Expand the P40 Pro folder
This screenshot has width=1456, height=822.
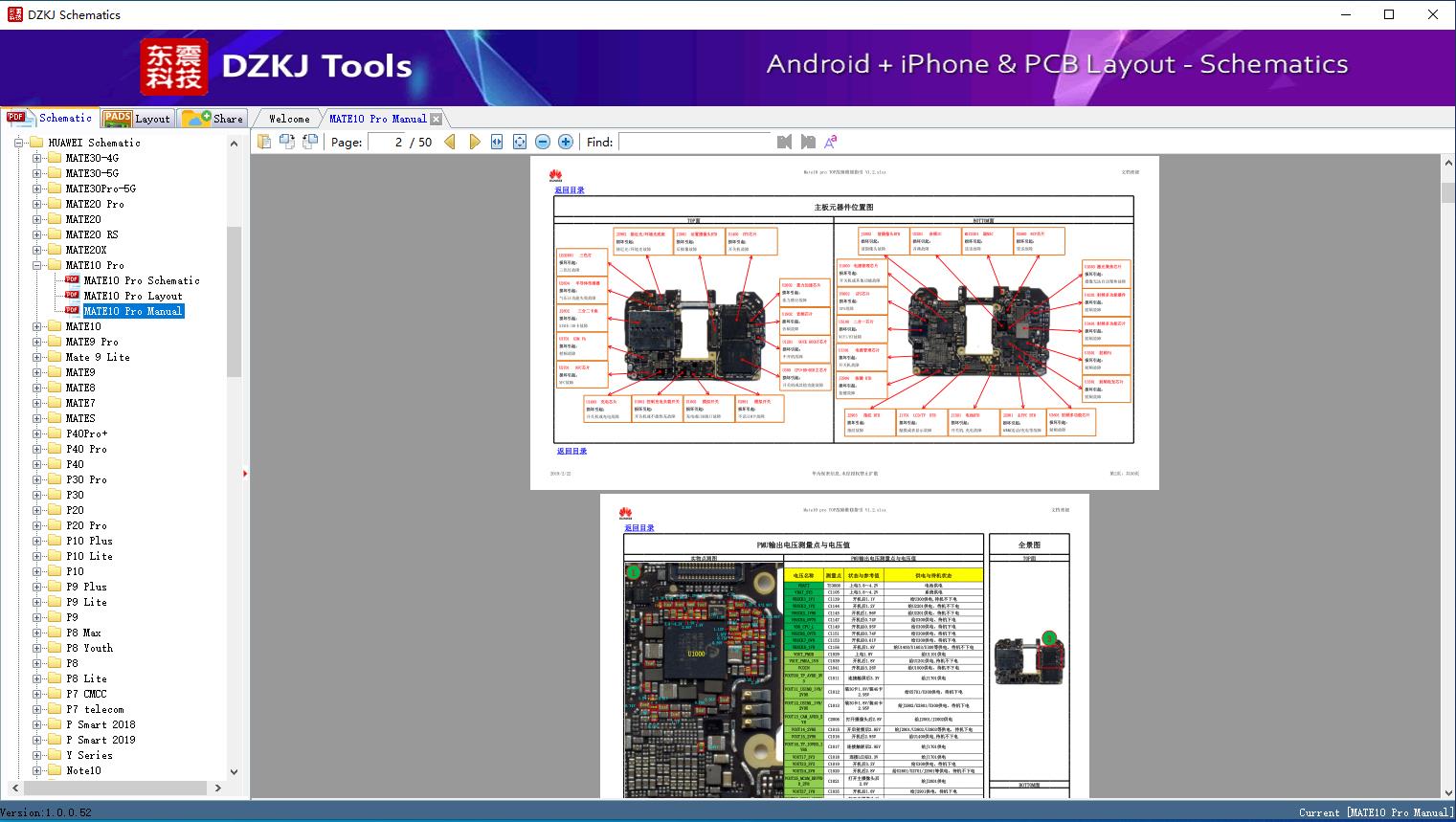click(x=37, y=449)
